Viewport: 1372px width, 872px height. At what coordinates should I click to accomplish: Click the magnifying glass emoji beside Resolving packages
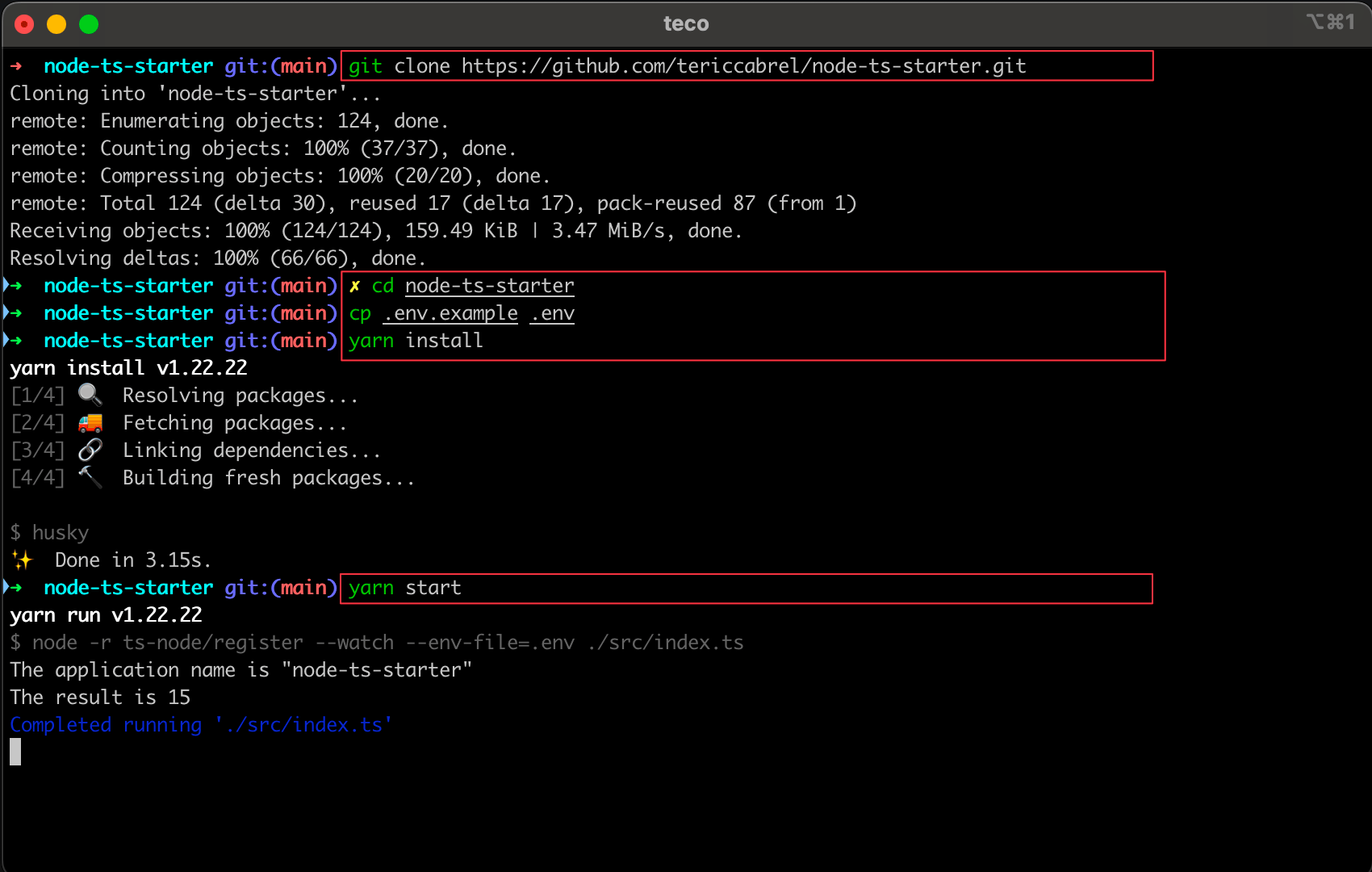(x=90, y=396)
